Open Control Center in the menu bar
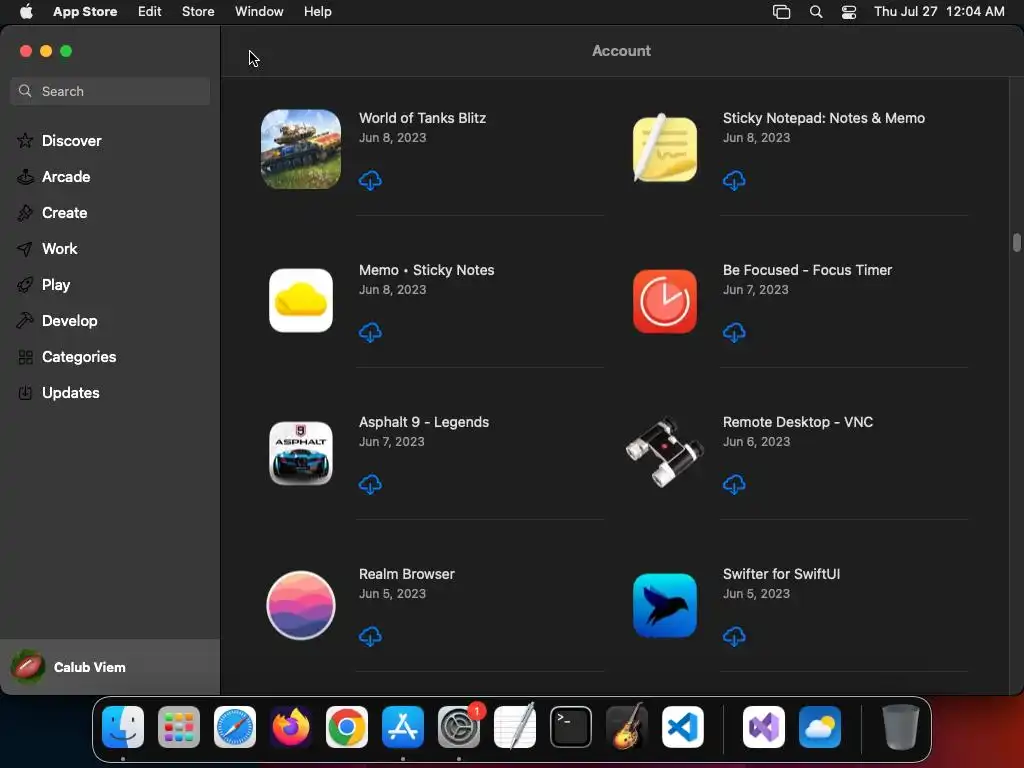Image resolution: width=1024 pixels, height=768 pixels. tap(848, 12)
